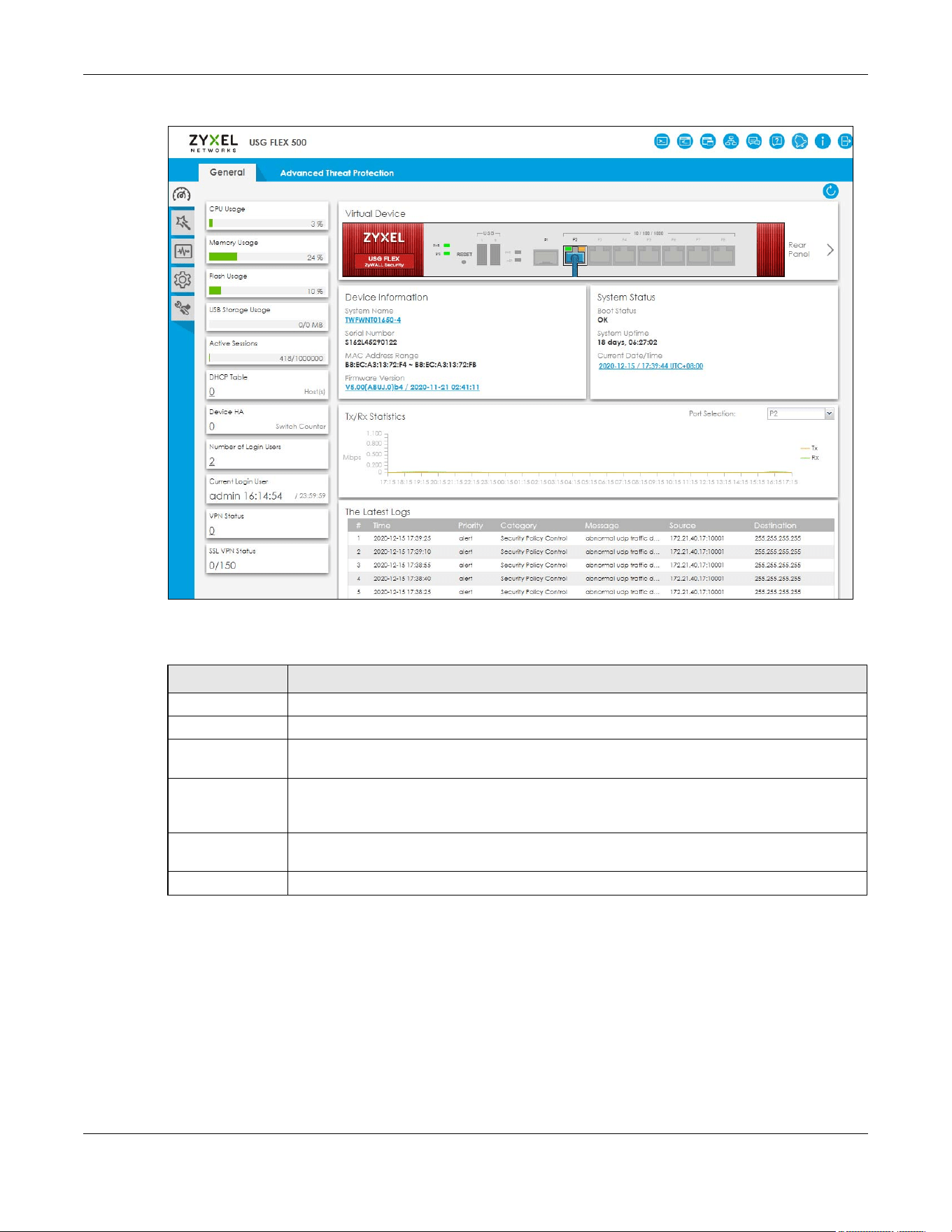This screenshot has width=952, height=1232.
Task: Sort logs by Category column header
Action: coord(518,525)
